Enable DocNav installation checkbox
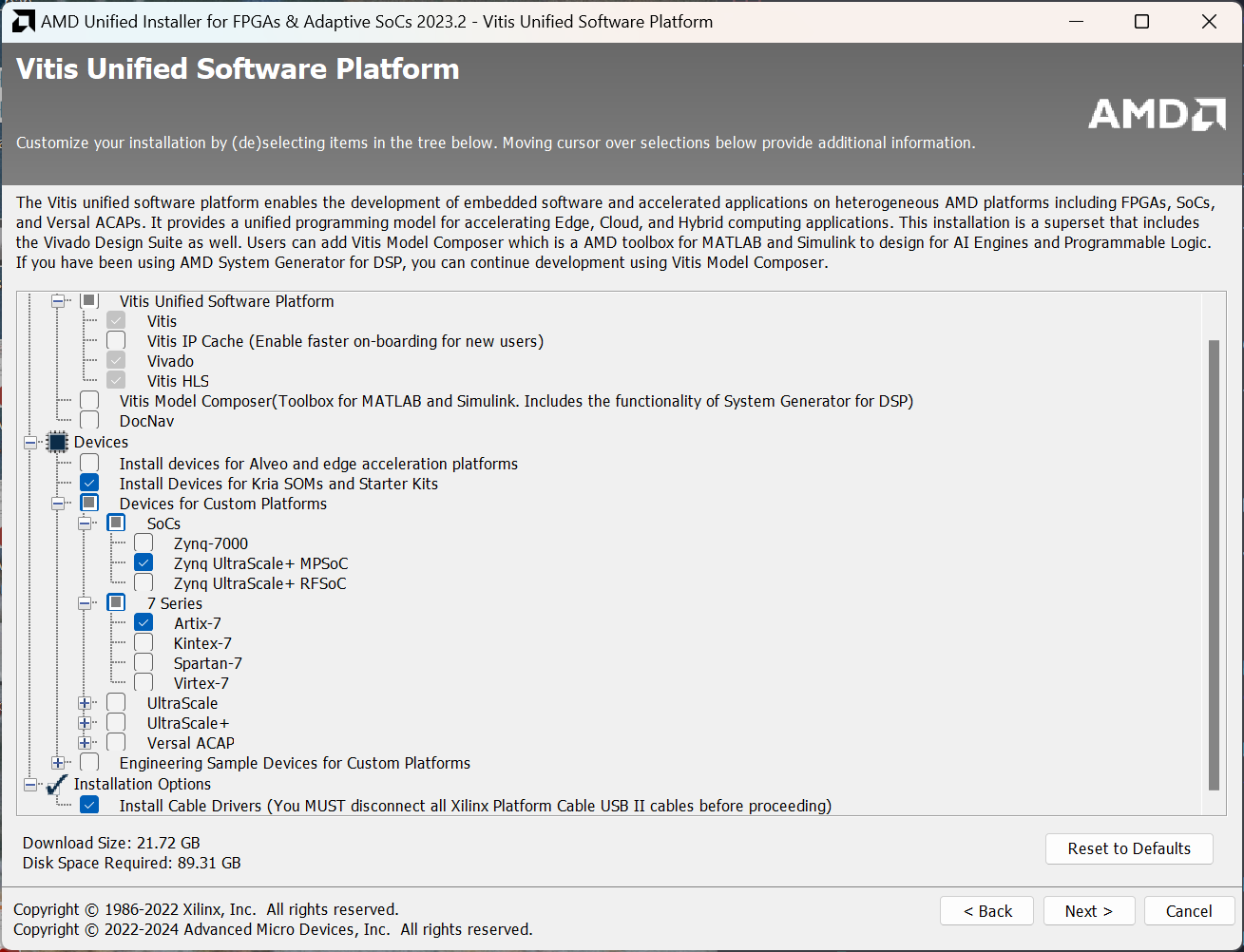Image resolution: width=1244 pixels, height=952 pixels. point(89,421)
